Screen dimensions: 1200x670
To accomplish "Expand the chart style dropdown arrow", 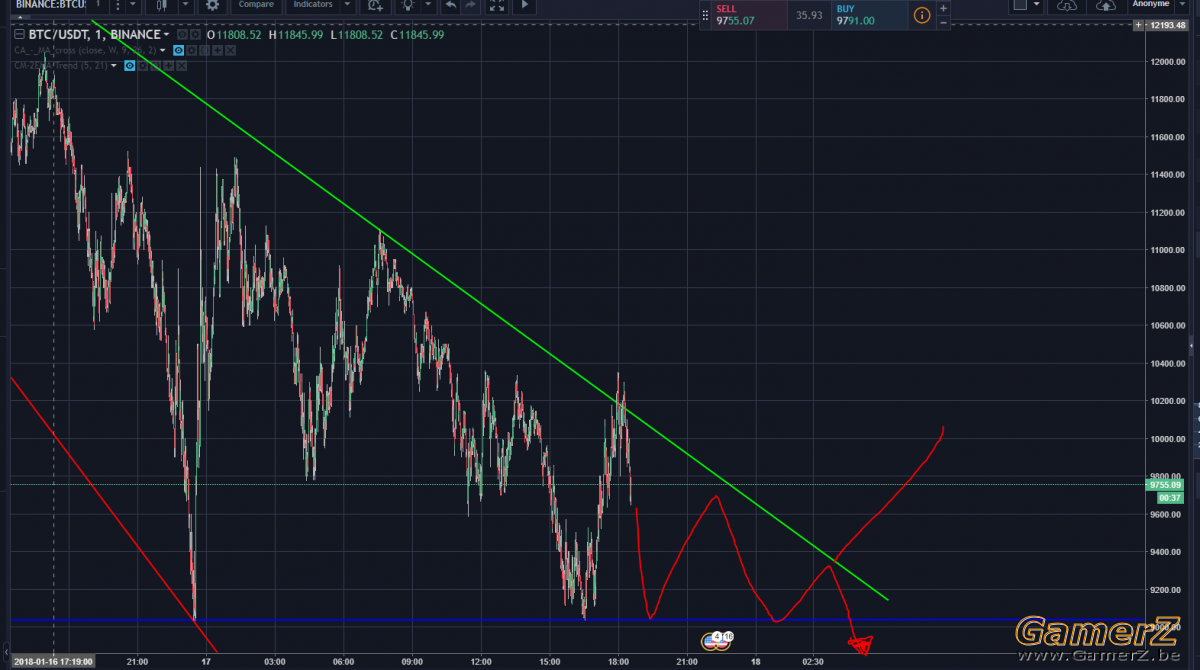I will coord(185,5).
